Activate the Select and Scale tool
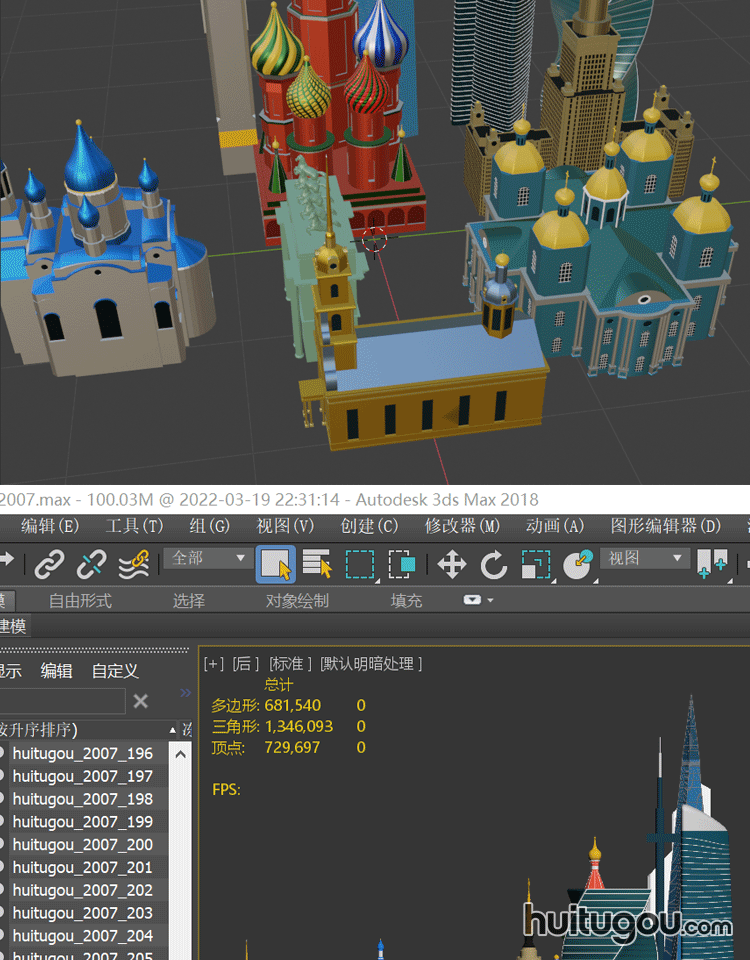Image resolution: width=750 pixels, height=960 pixels. tap(536, 565)
